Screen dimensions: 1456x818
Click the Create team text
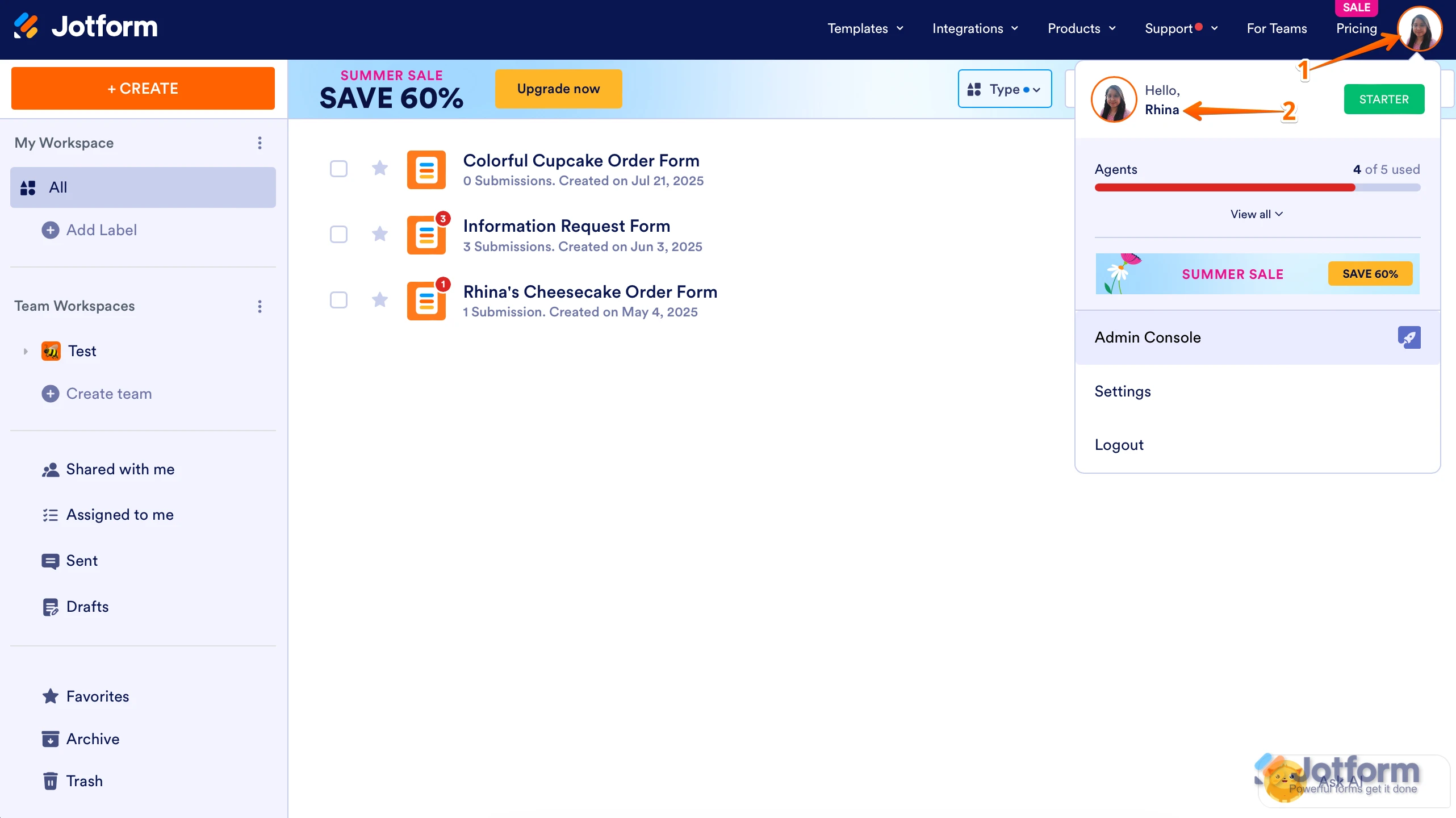109,394
